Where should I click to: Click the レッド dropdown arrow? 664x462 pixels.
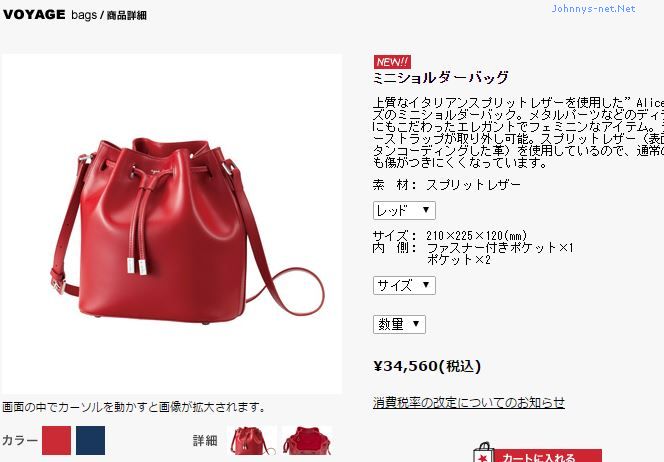point(426,210)
